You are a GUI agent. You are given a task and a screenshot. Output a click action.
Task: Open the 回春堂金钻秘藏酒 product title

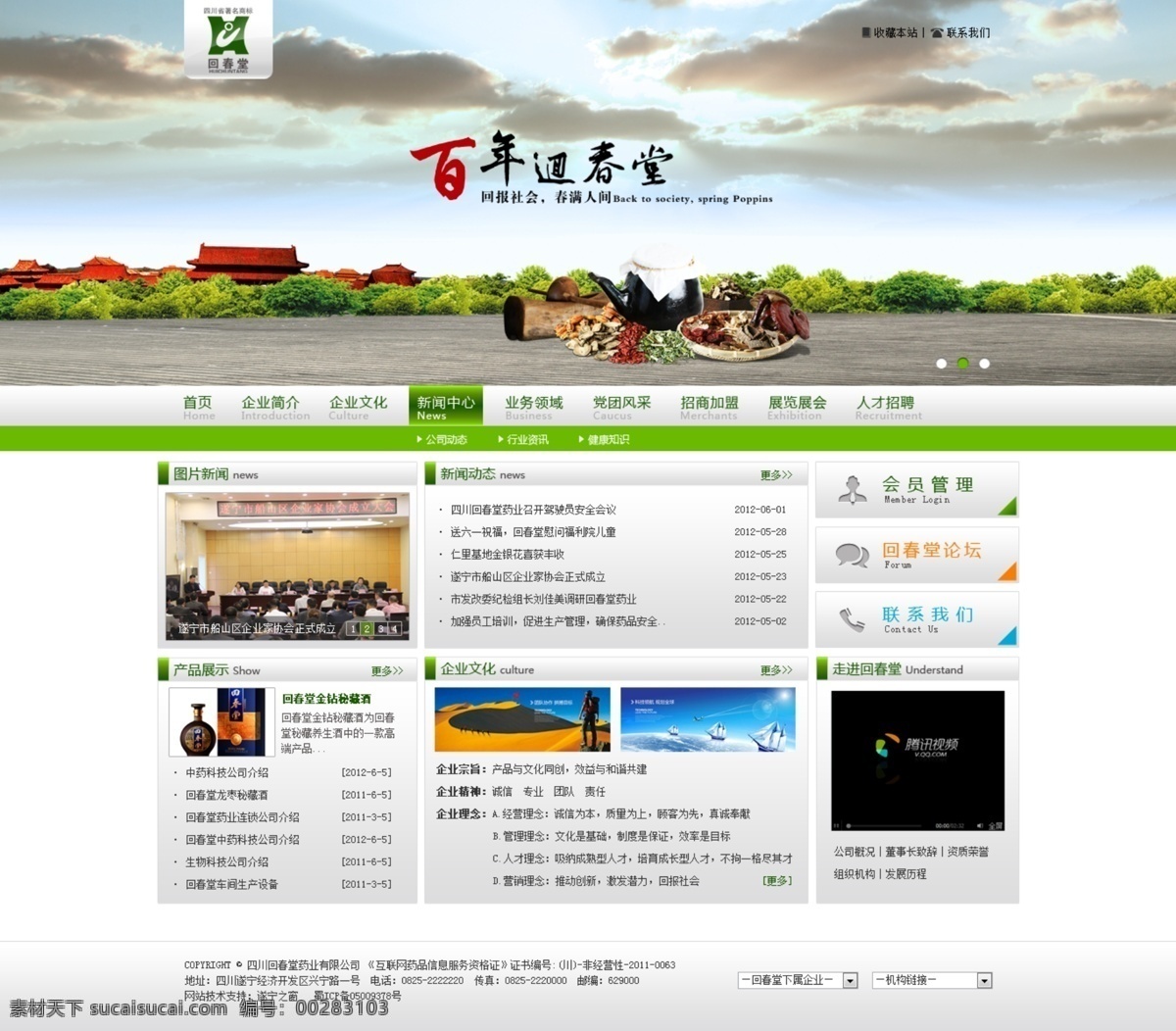pyautogui.click(x=326, y=699)
